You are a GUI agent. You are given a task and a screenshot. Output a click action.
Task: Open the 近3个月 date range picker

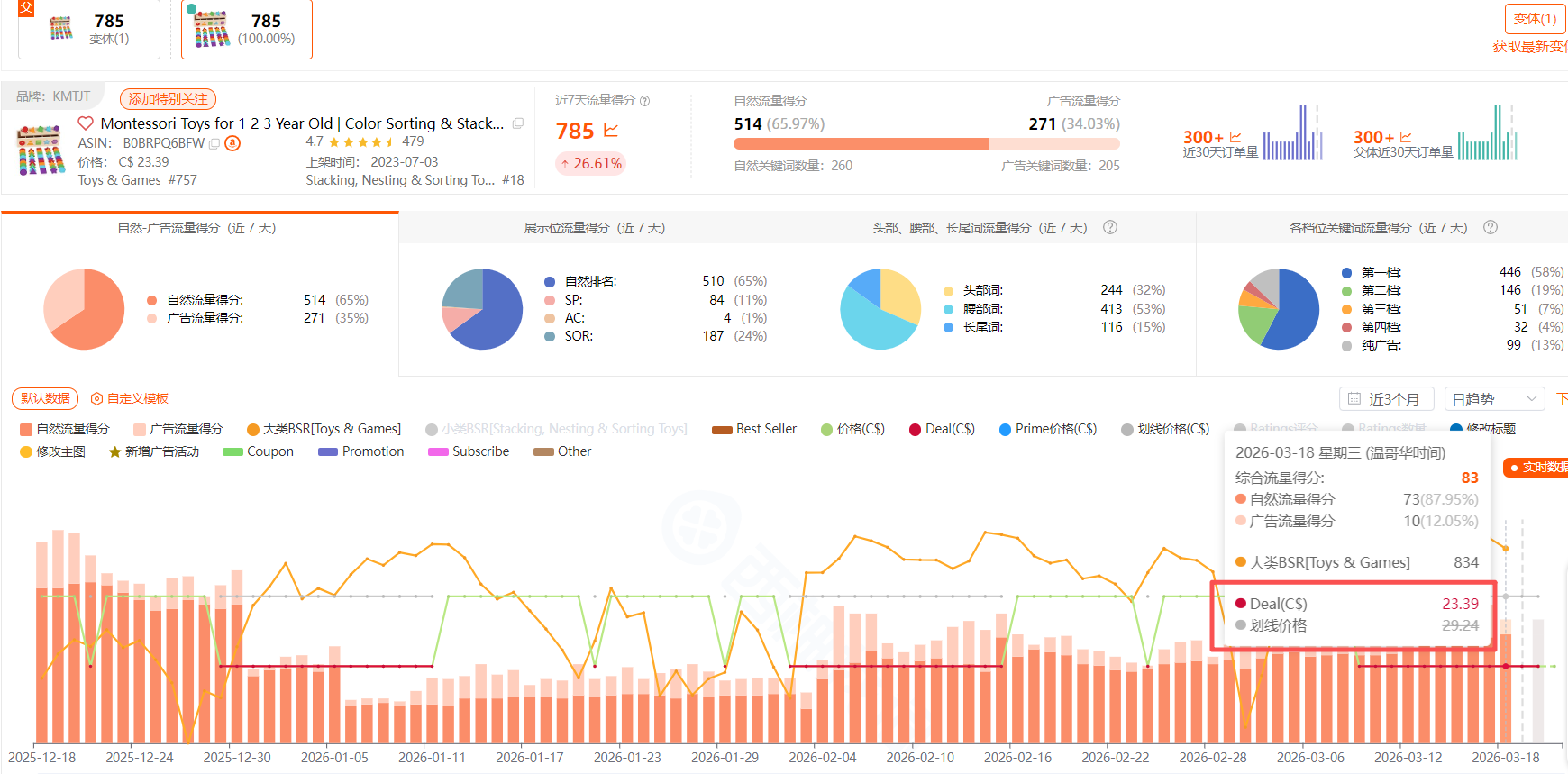[x=1388, y=399]
